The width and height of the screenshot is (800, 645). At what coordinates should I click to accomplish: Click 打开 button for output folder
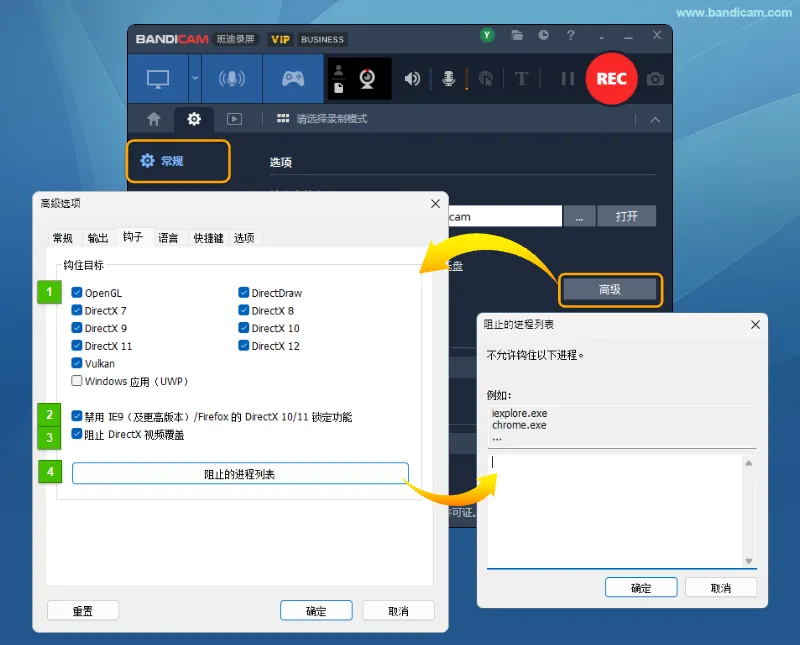(627, 216)
